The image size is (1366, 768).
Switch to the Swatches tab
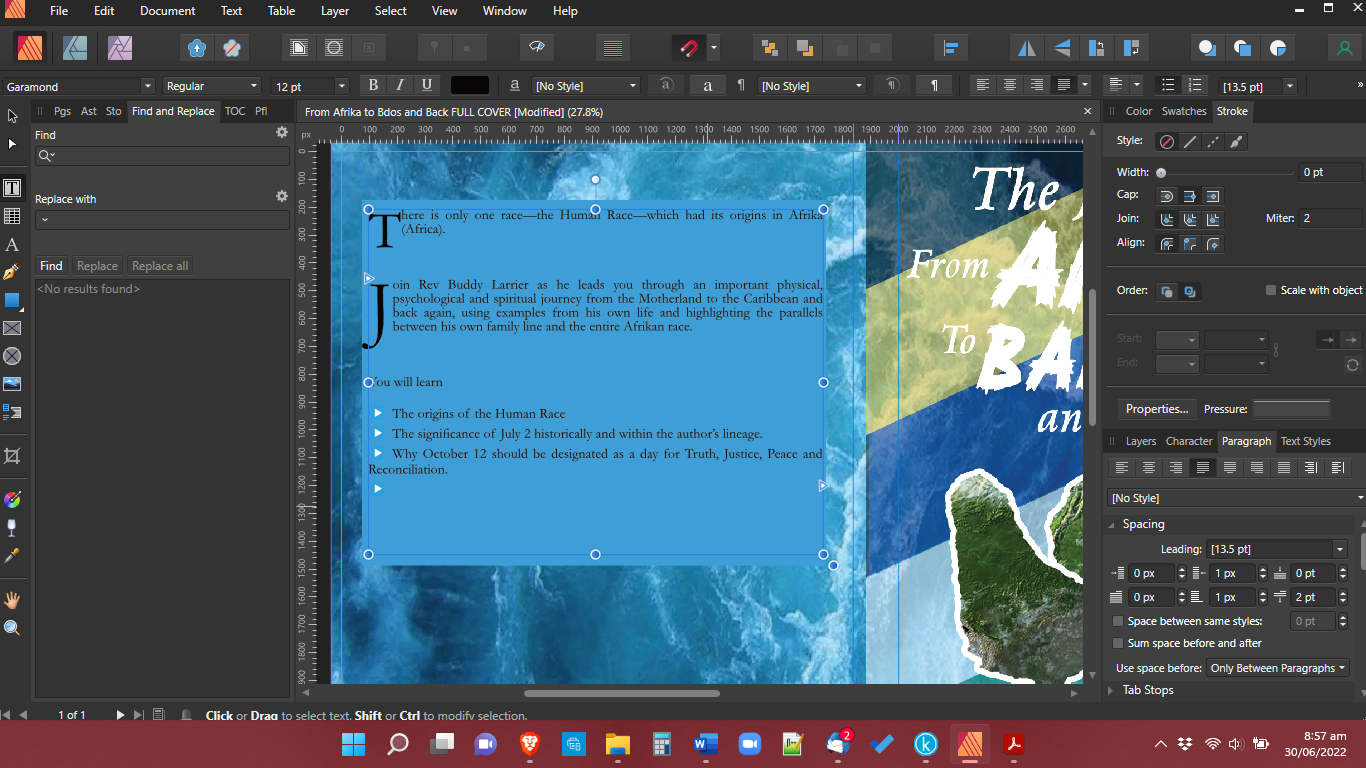1184,111
